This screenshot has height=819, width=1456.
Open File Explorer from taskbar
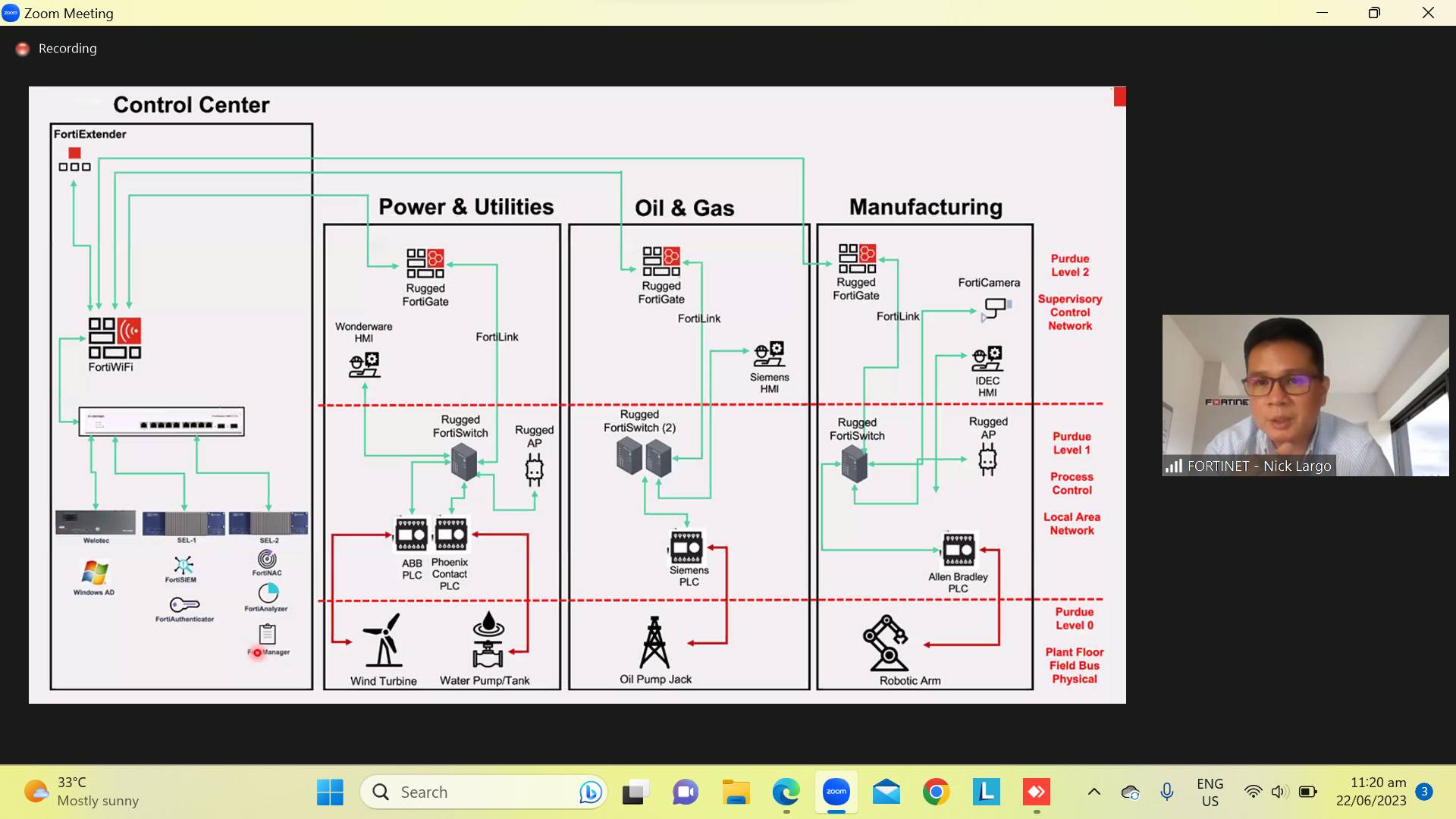point(736,792)
